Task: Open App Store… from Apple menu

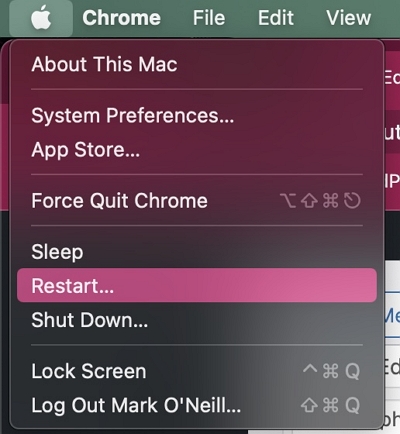Action: (x=197, y=150)
